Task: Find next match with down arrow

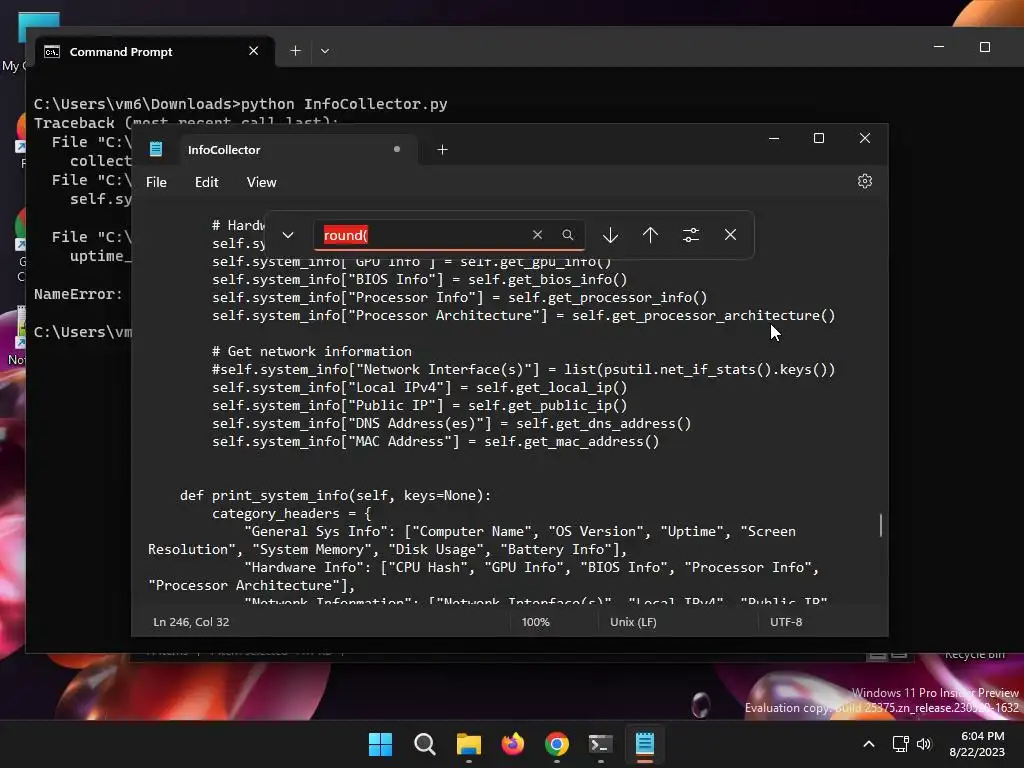Action: (x=610, y=235)
